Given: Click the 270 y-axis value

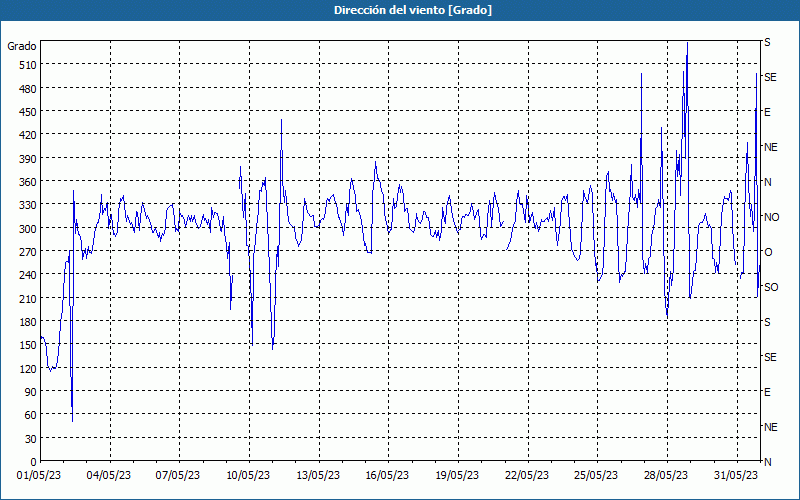Looking at the screenshot, I should point(28,252).
